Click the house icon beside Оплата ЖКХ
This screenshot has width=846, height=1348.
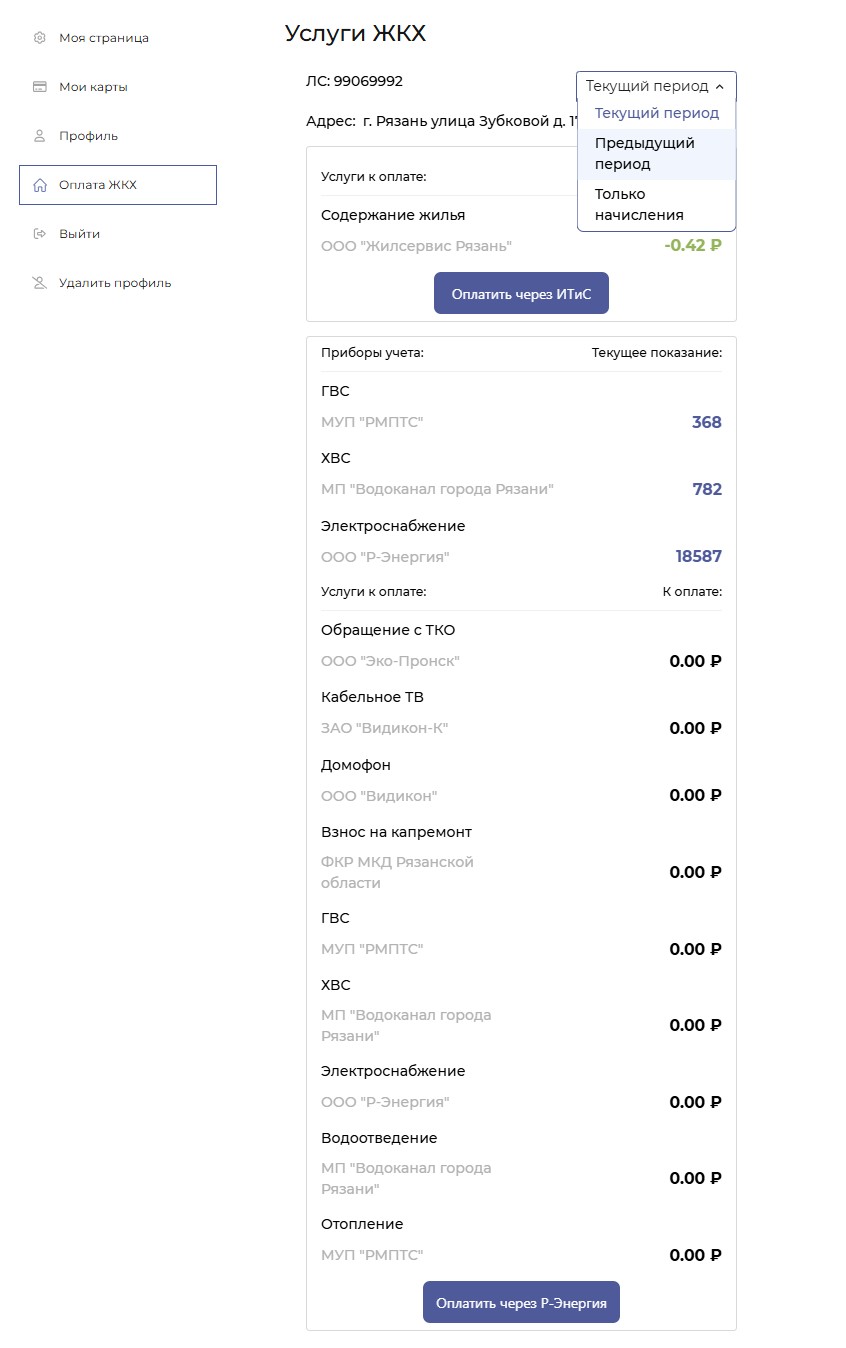pos(40,185)
